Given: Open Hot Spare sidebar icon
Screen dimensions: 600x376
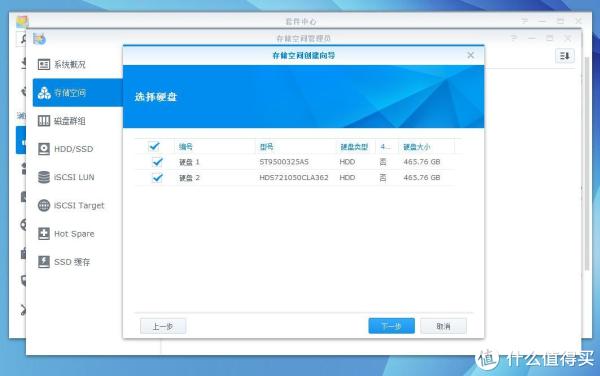Looking at the screenshot, I should [44, 233].
